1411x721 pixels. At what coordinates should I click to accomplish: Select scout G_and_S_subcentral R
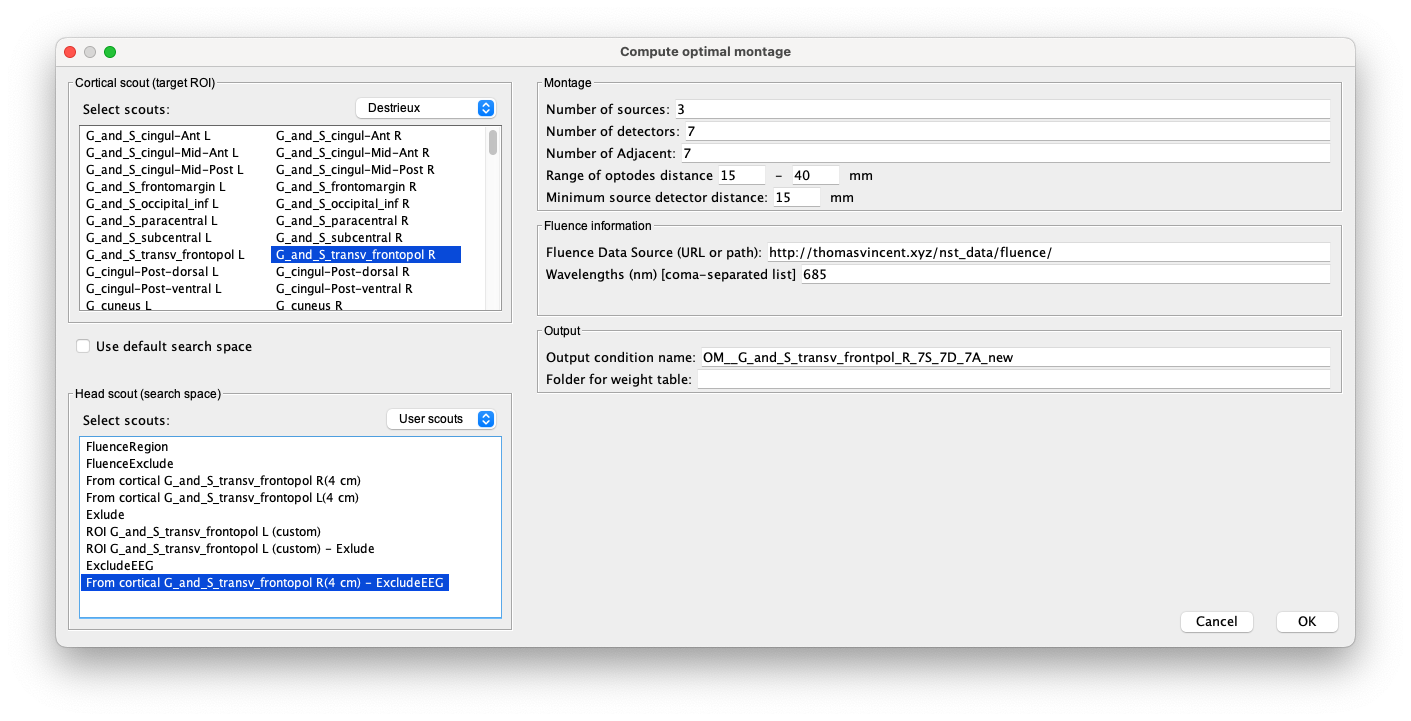click(x=340, y=237)
